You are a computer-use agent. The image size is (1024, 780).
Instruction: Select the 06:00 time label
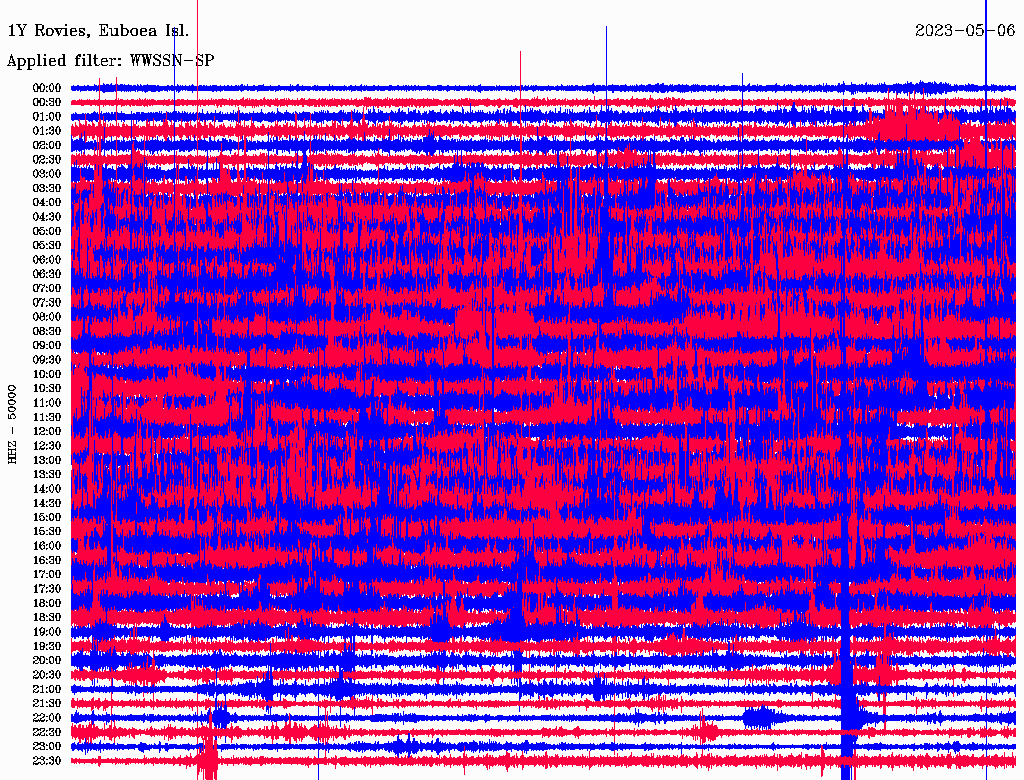[47, 260]
